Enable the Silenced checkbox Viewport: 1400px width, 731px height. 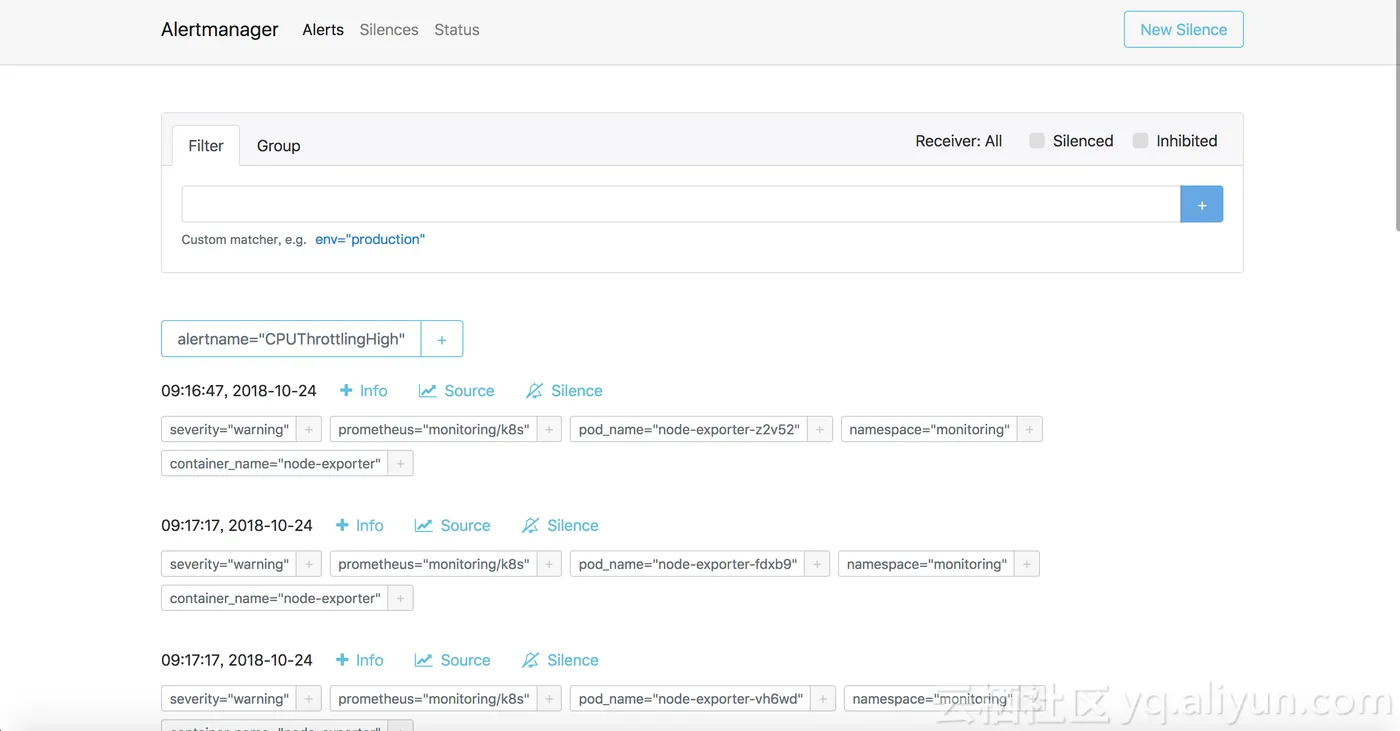coord(1037,141)
